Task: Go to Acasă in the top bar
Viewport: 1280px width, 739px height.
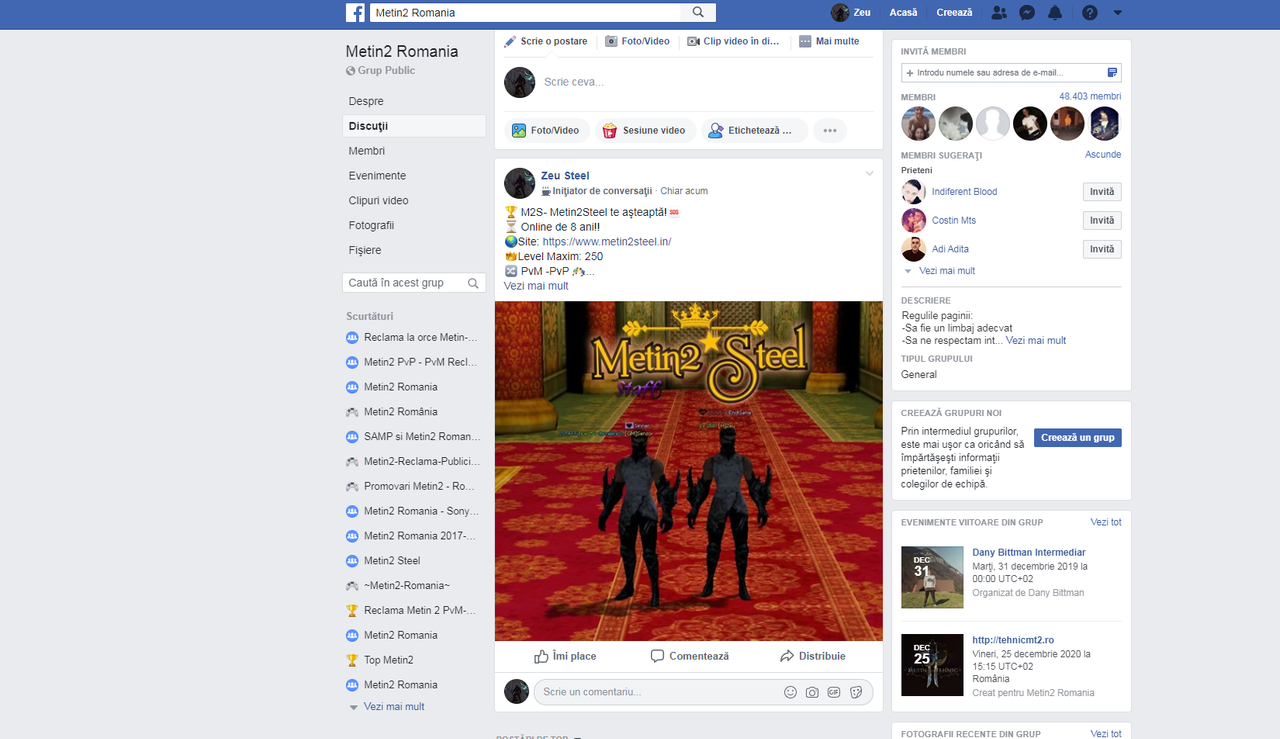Action: pyautogui.click(x=903, y=13)
